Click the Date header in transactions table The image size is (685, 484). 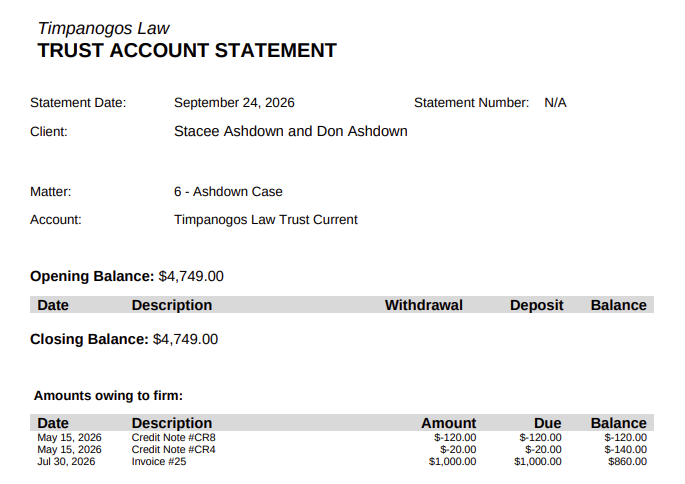53,305
